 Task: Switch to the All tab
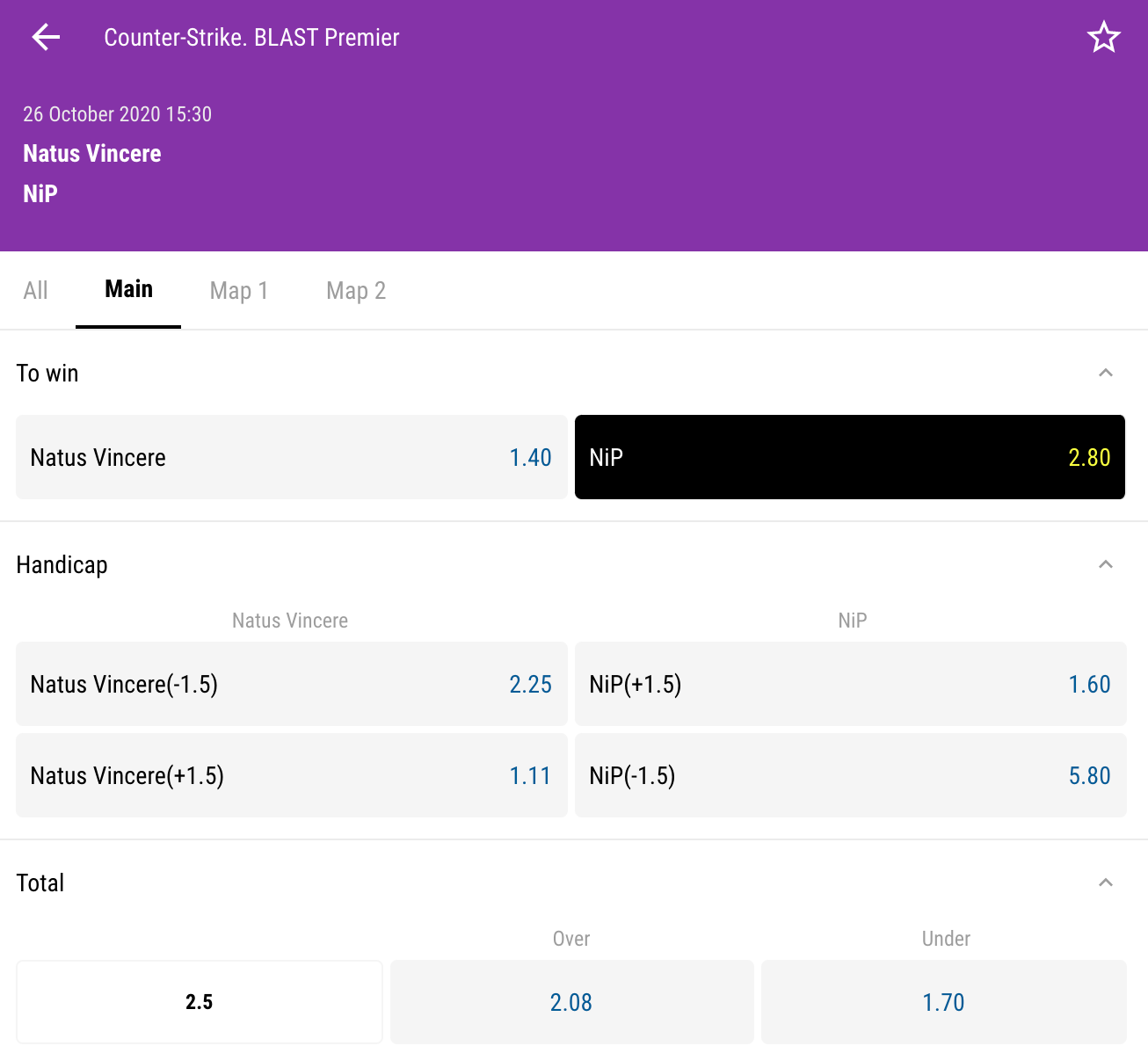[x=36, y=291]
